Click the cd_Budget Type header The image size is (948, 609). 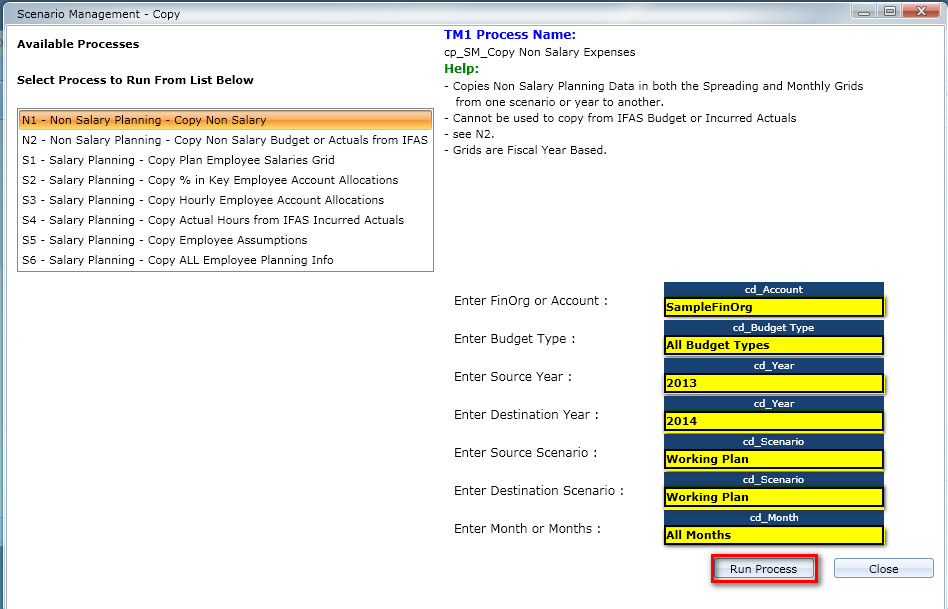tap(773, 328)
